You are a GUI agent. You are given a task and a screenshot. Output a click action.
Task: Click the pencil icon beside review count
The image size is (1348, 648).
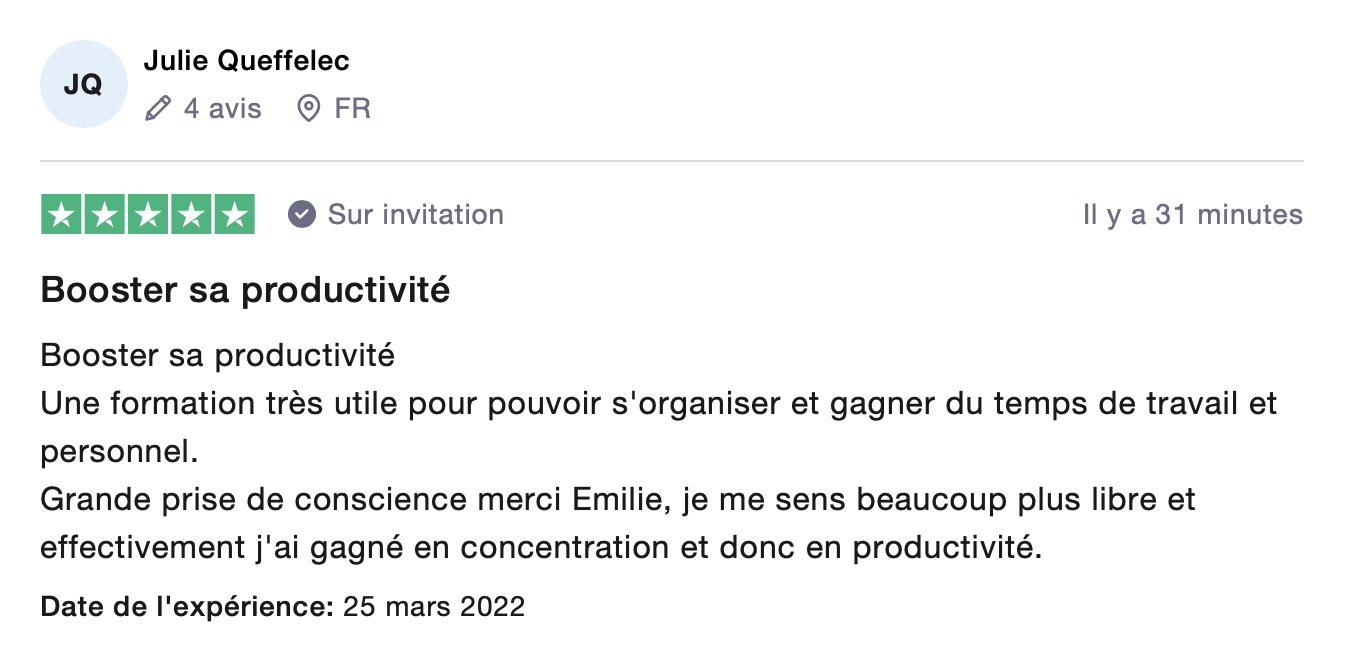158,108
